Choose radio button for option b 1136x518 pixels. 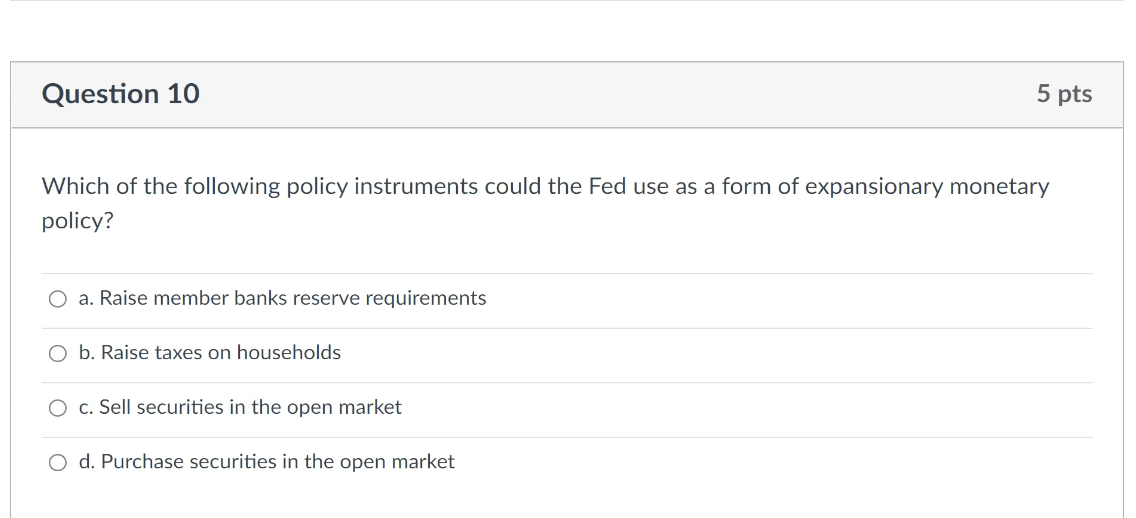(59, 353)
